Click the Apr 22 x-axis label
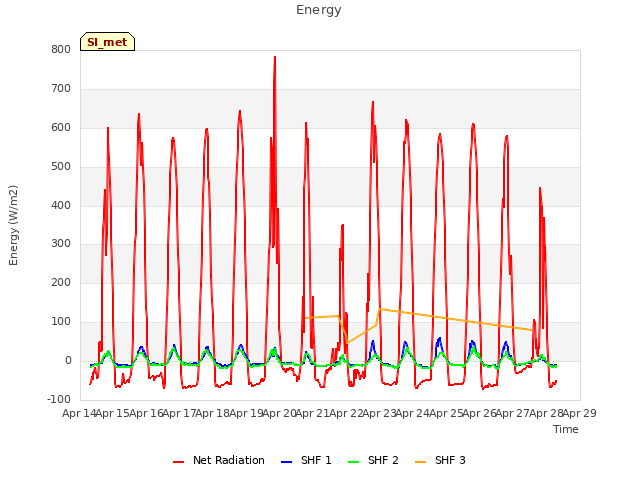The image size is (640, 480). pos(346,413)
